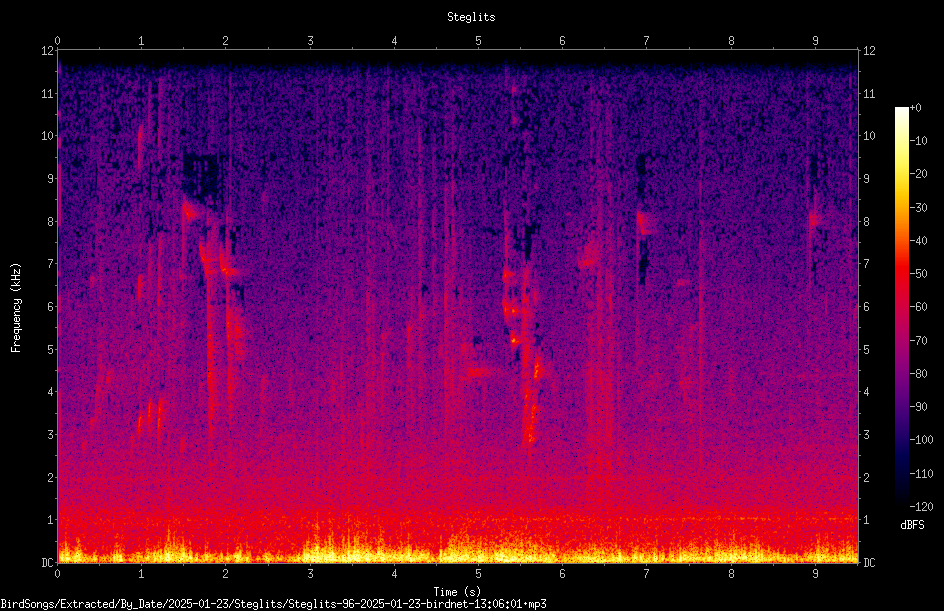The width and height of the screenshot is (944, 611).
Task: Click the 7 second mark on top axis
Action: pyautogui.click(x=647, y=40)
